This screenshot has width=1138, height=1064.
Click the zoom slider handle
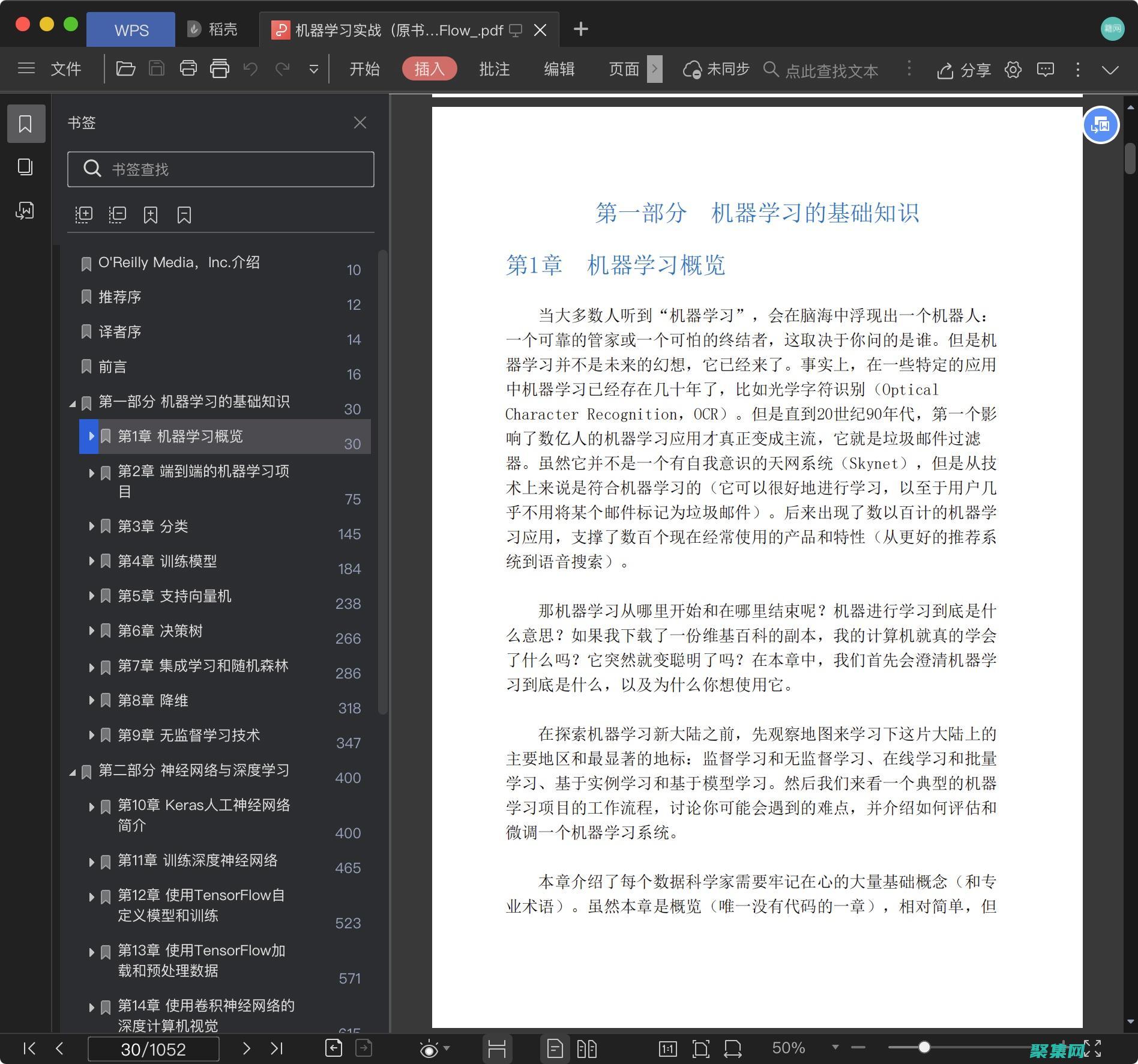[x=924, y=1048]
